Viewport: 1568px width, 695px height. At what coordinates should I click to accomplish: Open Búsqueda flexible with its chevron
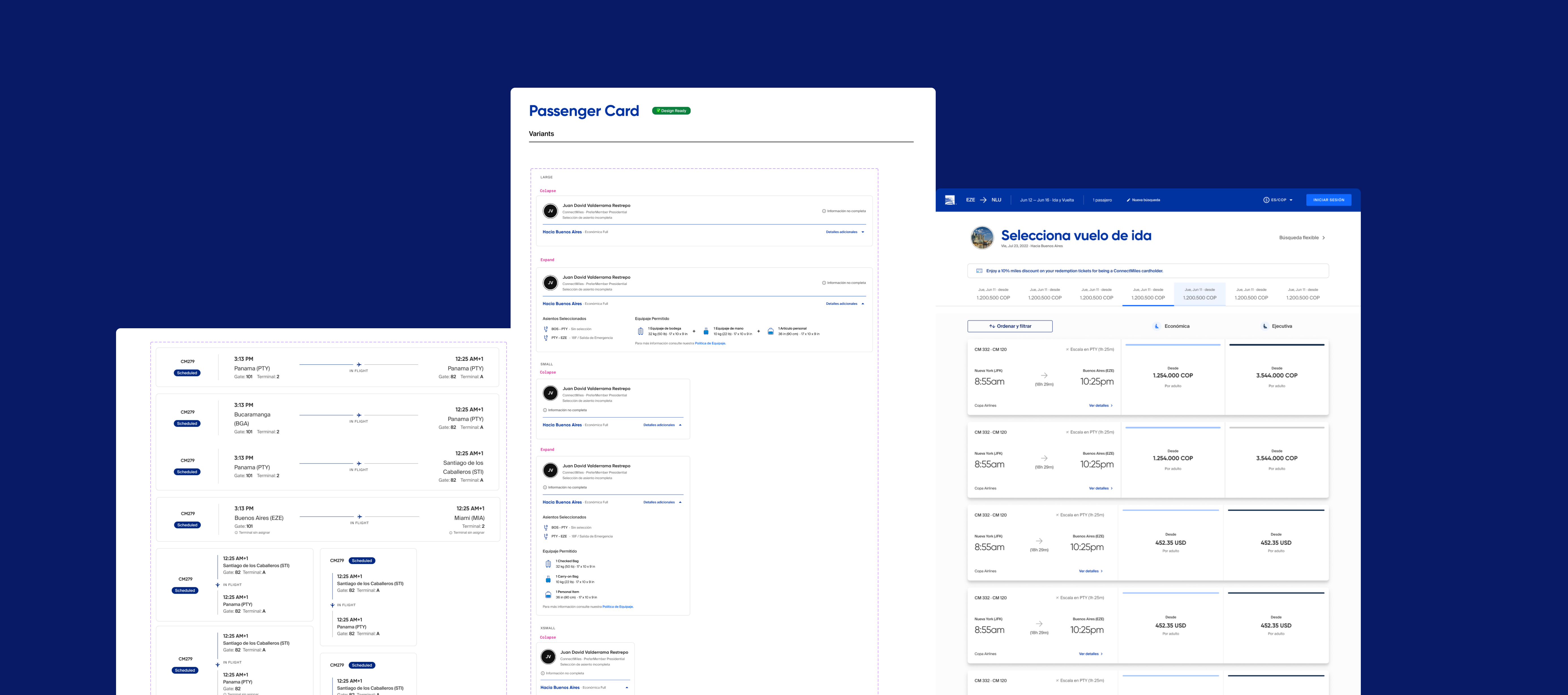click(x=1302, y=238)
